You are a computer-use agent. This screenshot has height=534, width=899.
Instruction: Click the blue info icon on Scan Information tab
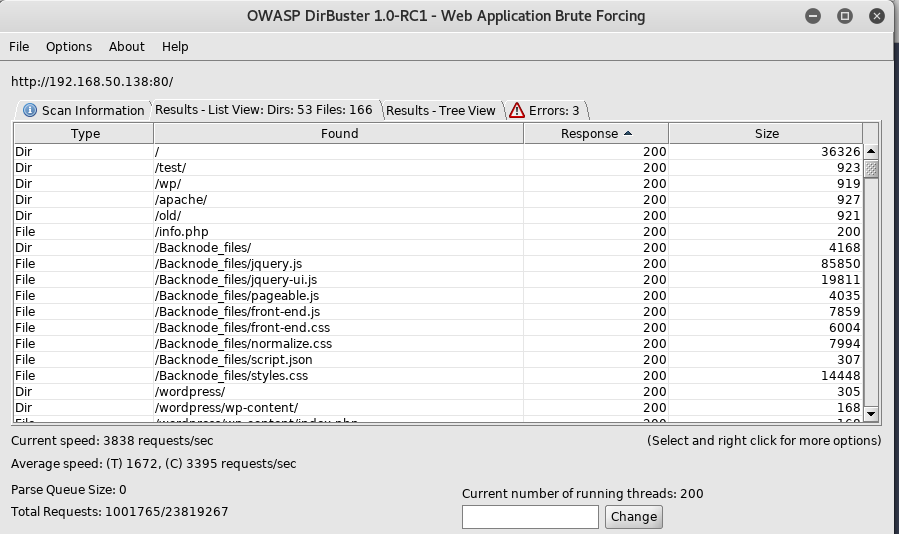coord(30,110)
